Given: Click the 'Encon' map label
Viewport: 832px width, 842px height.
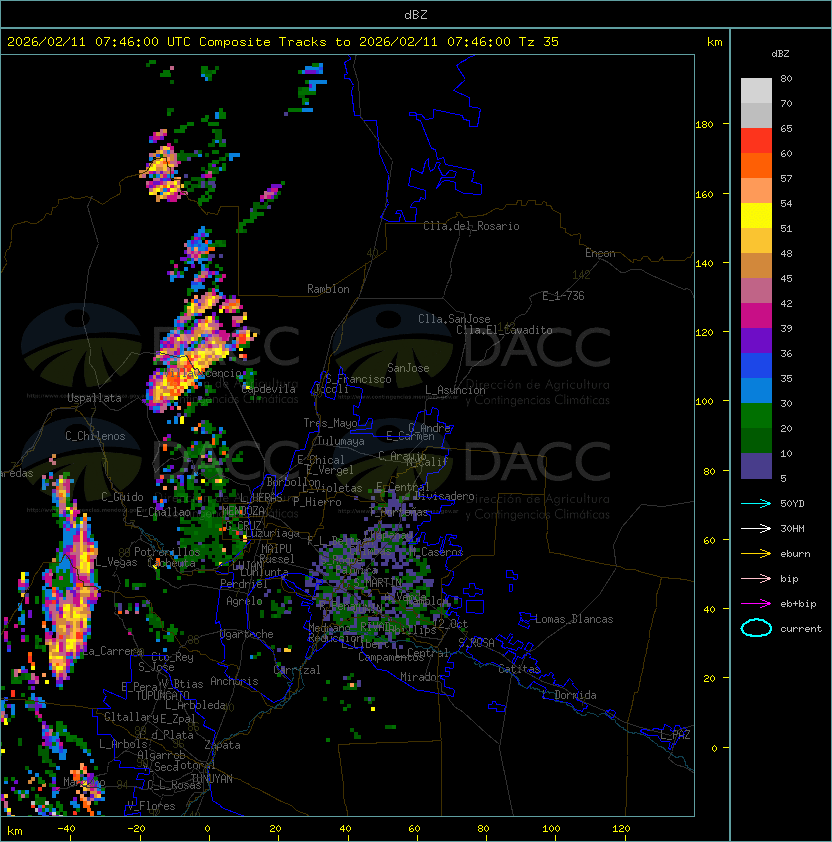Looking at the screenshot, I should (600, 253).
